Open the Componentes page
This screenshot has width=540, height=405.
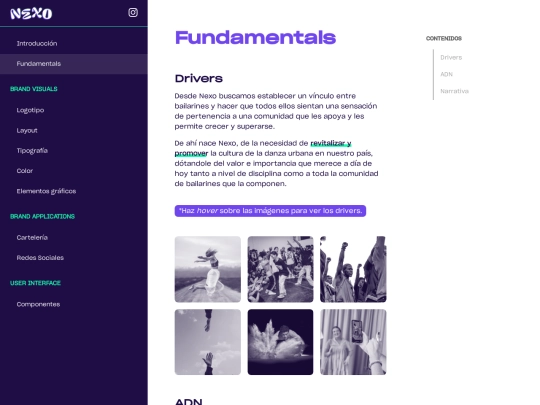[x=38, y=304]
